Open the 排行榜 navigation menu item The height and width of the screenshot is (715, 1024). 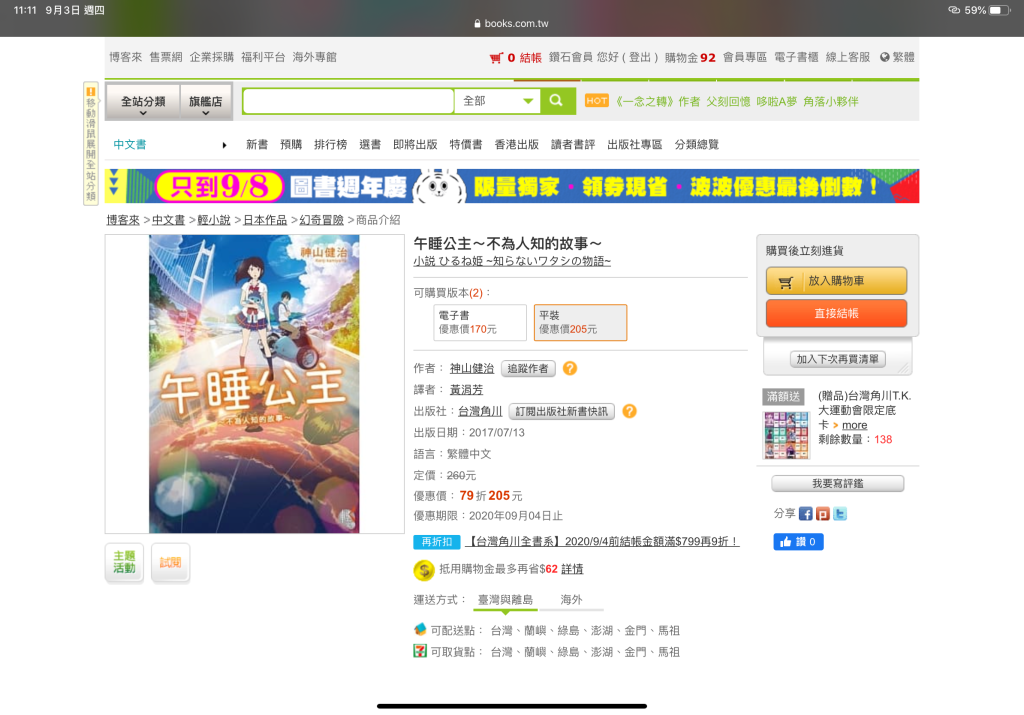pos(330,144)
